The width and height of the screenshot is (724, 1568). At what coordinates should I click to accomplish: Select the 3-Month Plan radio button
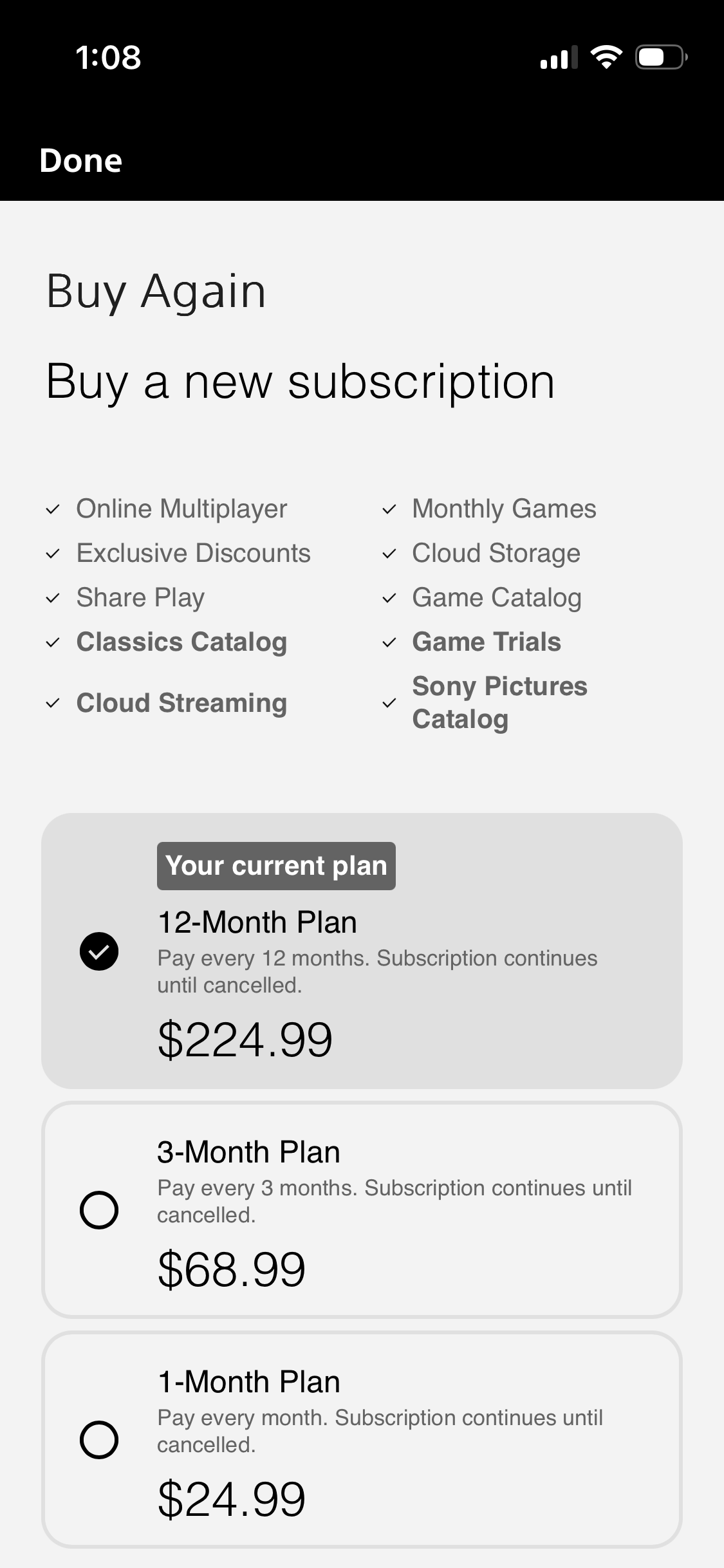[99, 1209]
